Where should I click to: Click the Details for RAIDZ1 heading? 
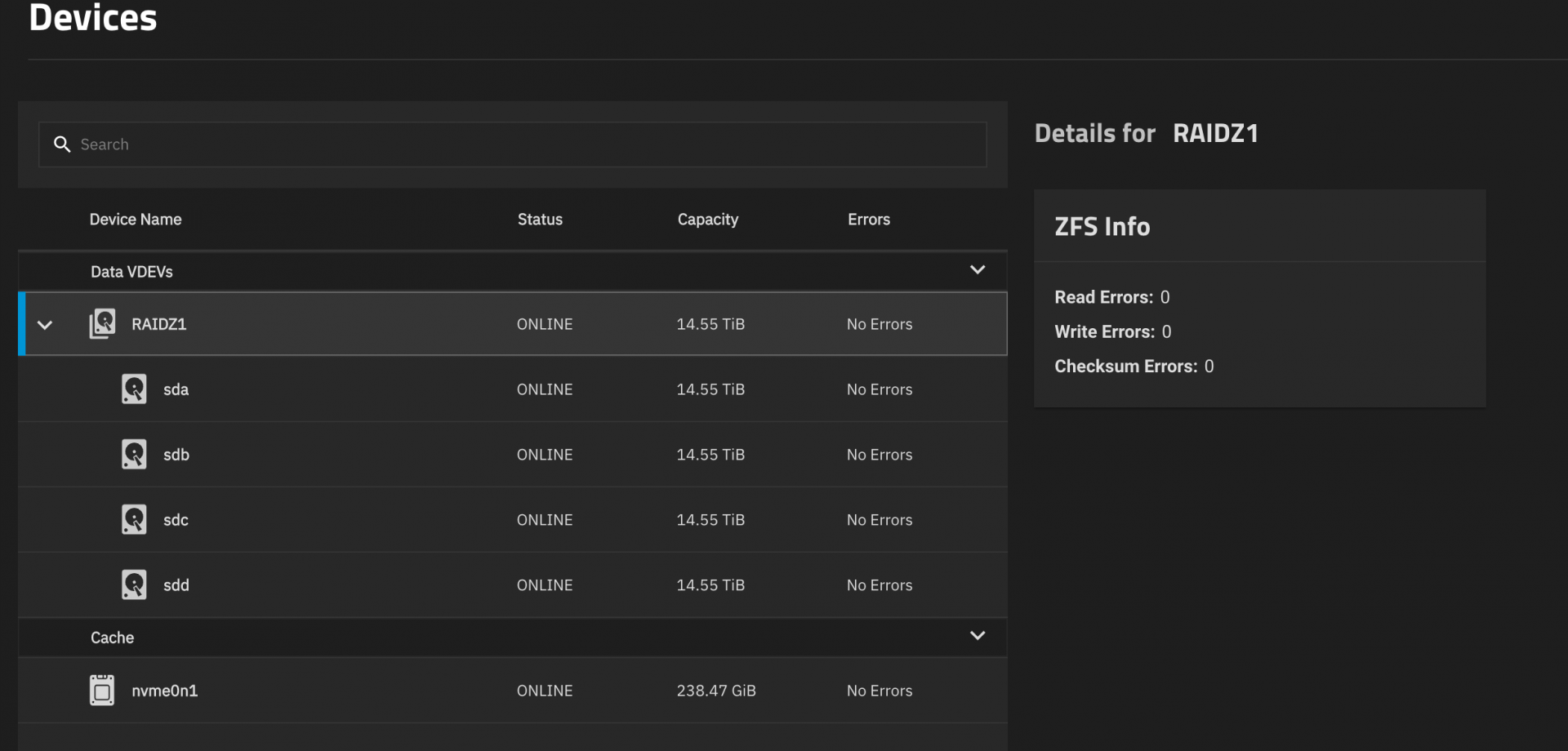point(1147,134)
